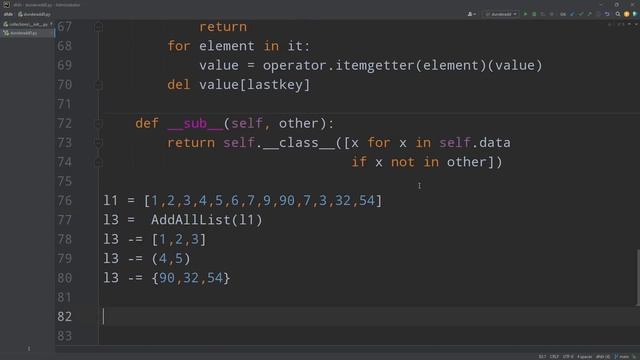The width and height of the screenshot is (640, 360).
Task: Open Search Everywhere magnifier icon
Action: (x=618, y=14)
